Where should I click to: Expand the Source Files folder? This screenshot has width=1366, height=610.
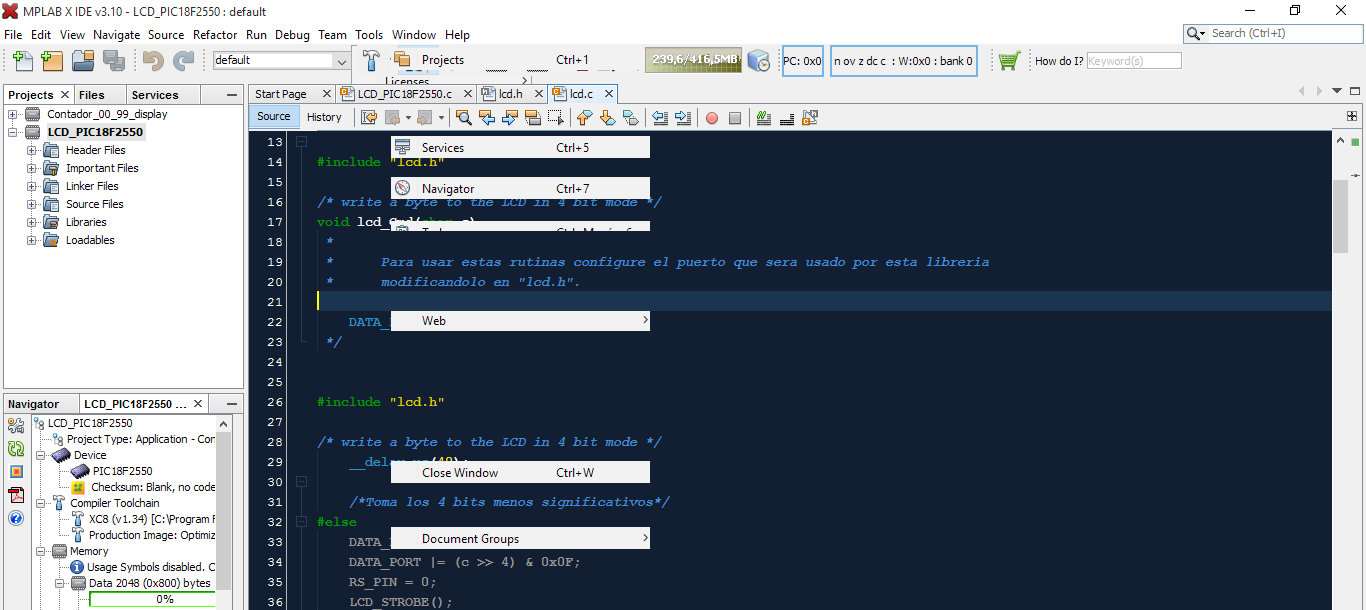(x=31, y=204)
